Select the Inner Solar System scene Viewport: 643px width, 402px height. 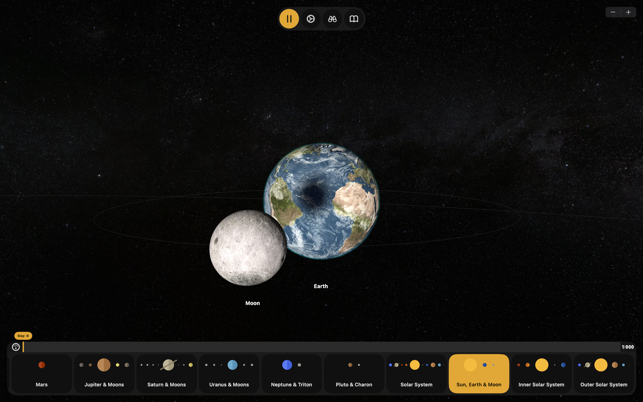tap(541, 374)
